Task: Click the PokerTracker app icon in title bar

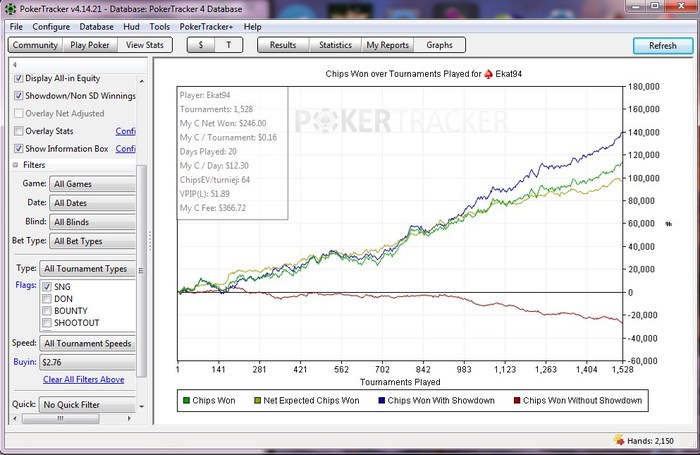Action: tap(10, 8)
